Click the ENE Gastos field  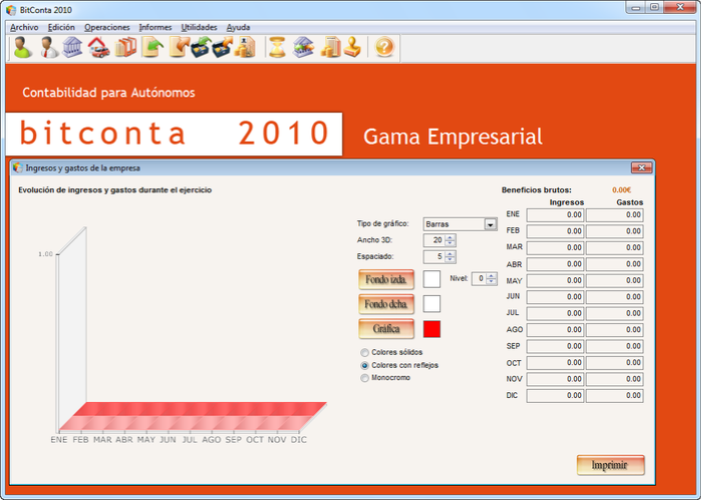click(615, 215)
